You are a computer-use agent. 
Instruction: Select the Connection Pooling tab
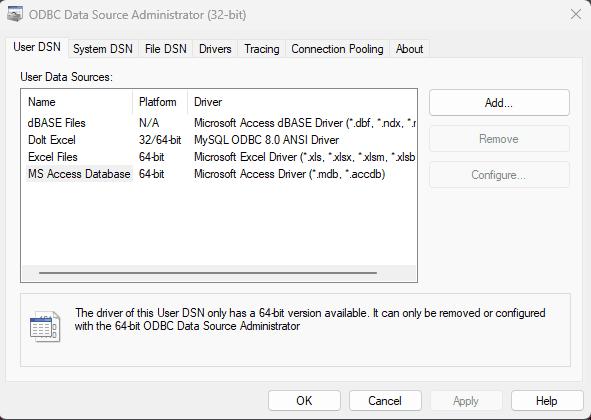[x=337, y=49]
